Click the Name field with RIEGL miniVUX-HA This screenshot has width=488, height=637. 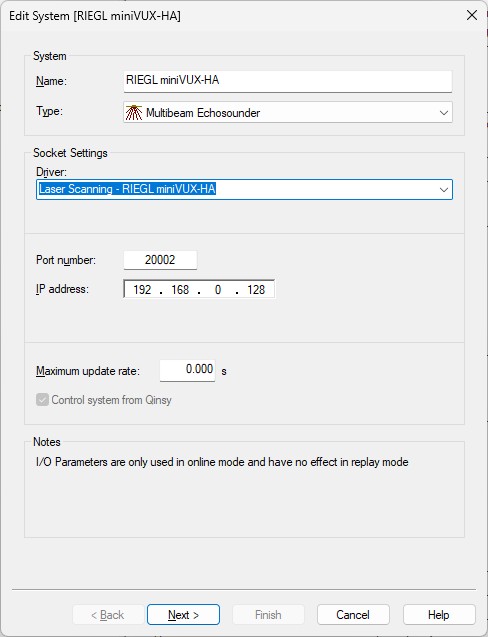[x=288, y=81]
